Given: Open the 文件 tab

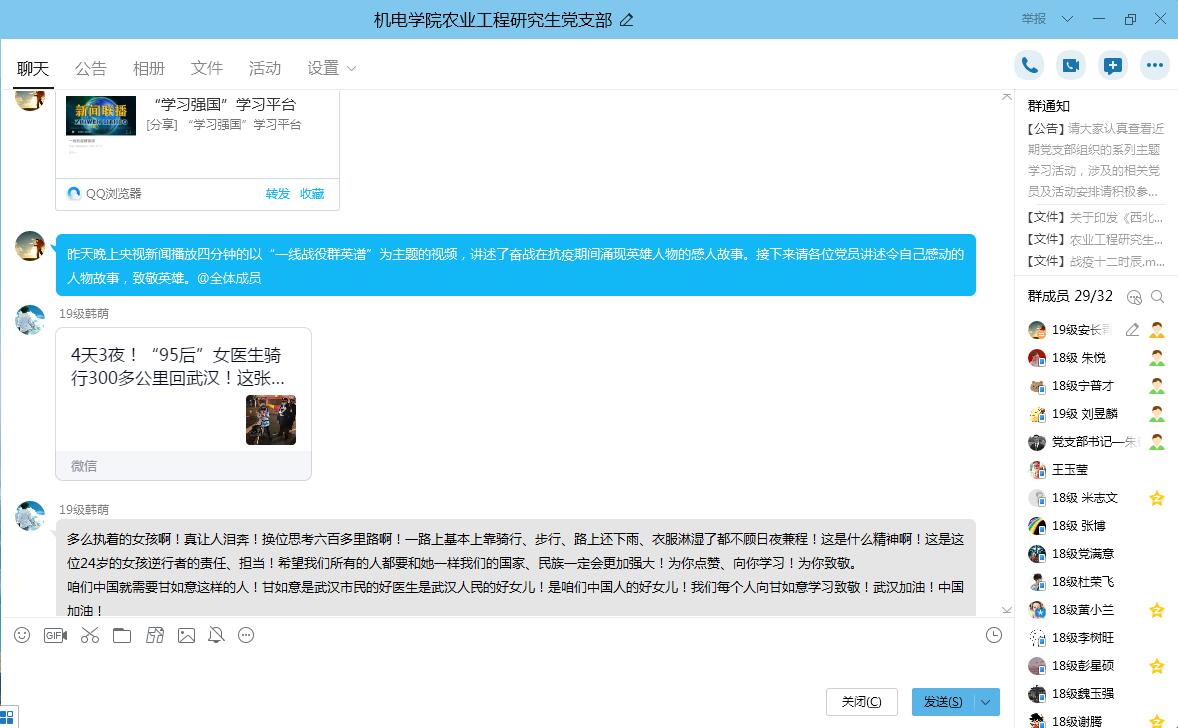Looking at the screenshot, I should pos(206,68).
